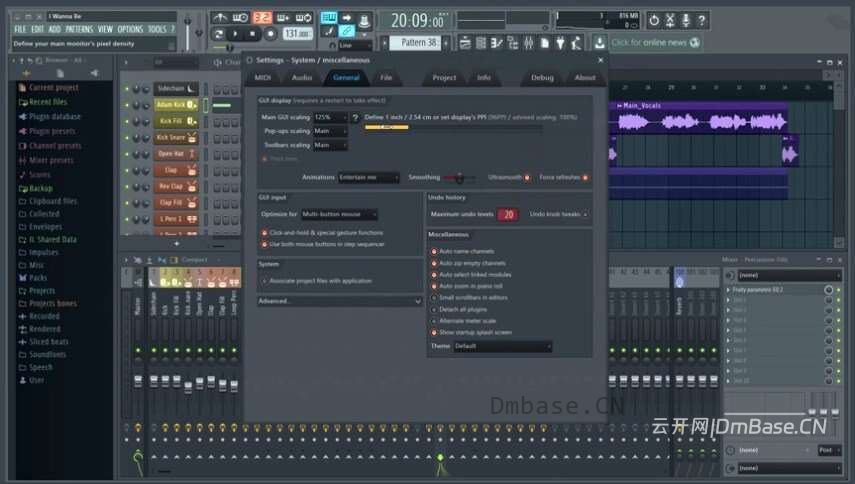The width and height of the screenshot is (855, 484).
Task: Click the paint brush tool icon
Action: point(329,32)
